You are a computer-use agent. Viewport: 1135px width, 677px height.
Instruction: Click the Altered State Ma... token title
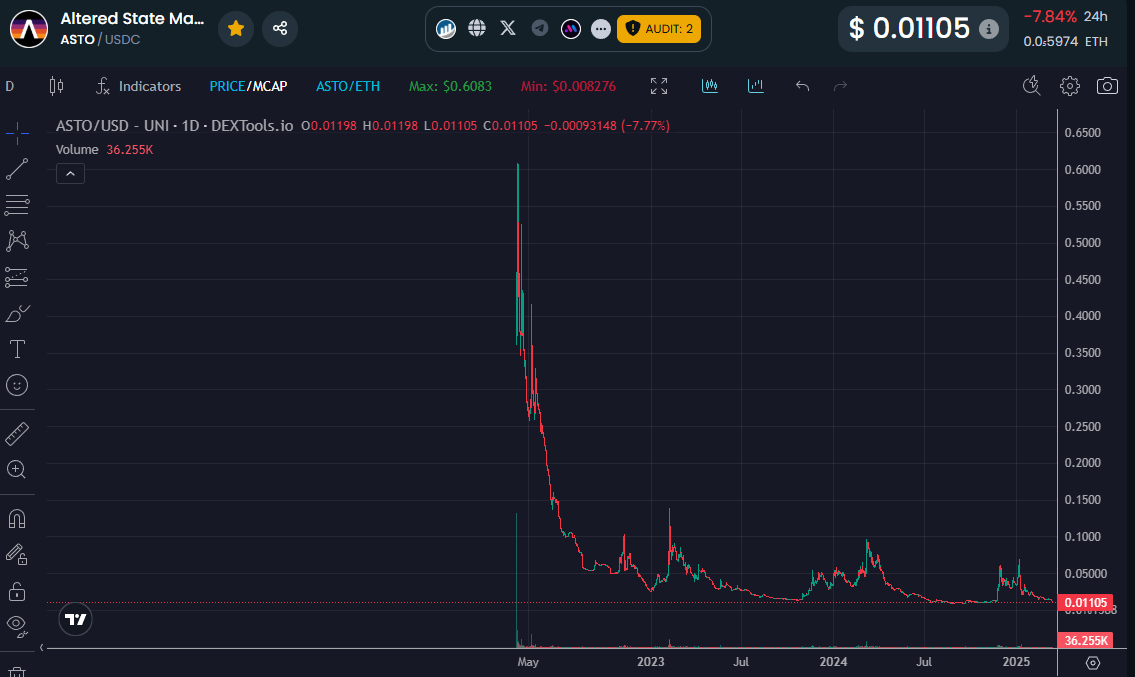132,19
